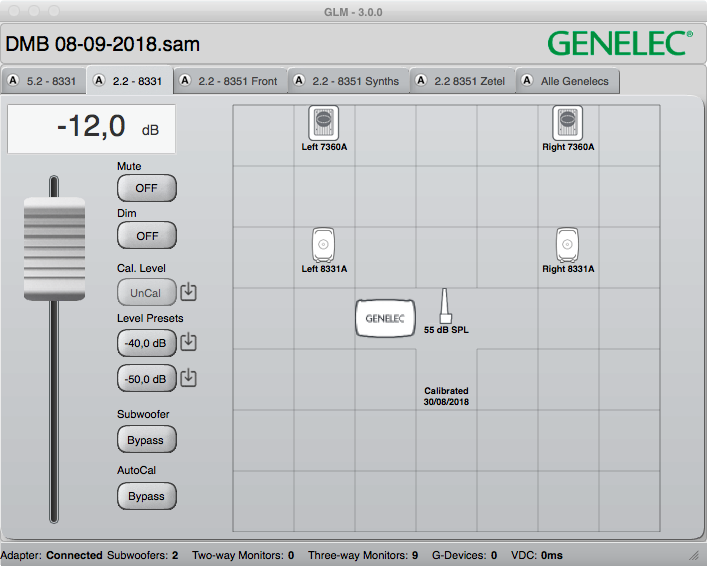The image size is (707, 566).
Task: Click Adapter: Connected in status bar
Action: point(51,555)
